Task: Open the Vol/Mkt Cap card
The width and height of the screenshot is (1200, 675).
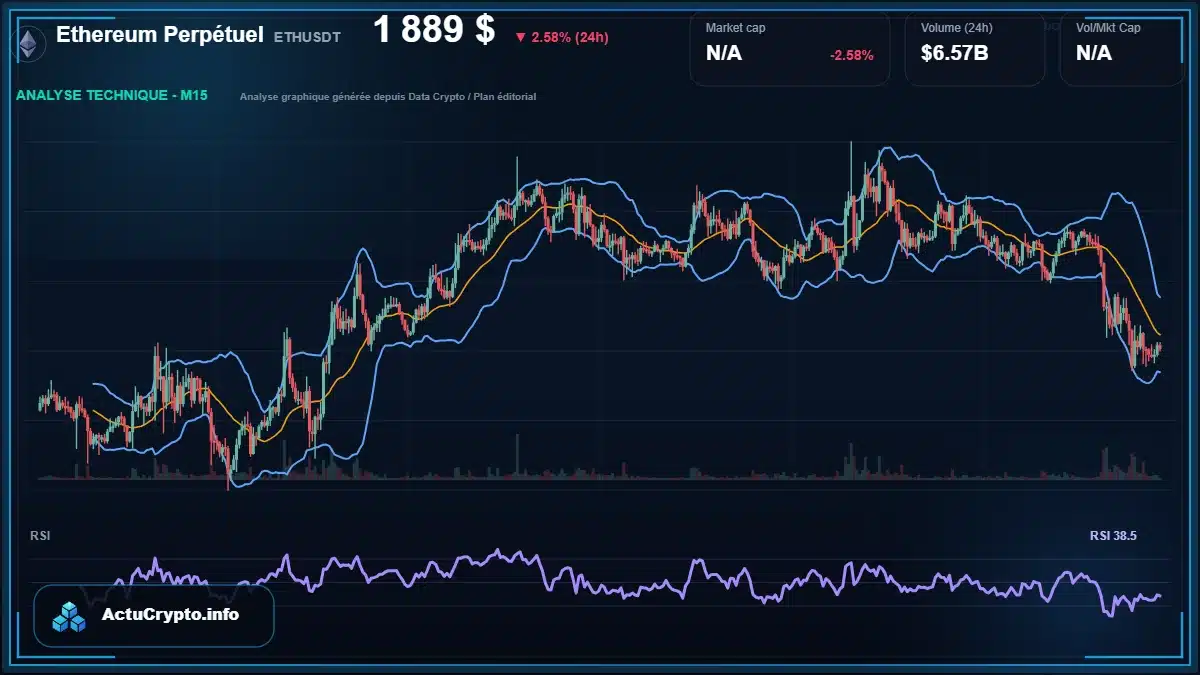Action: coord(1122,48)
